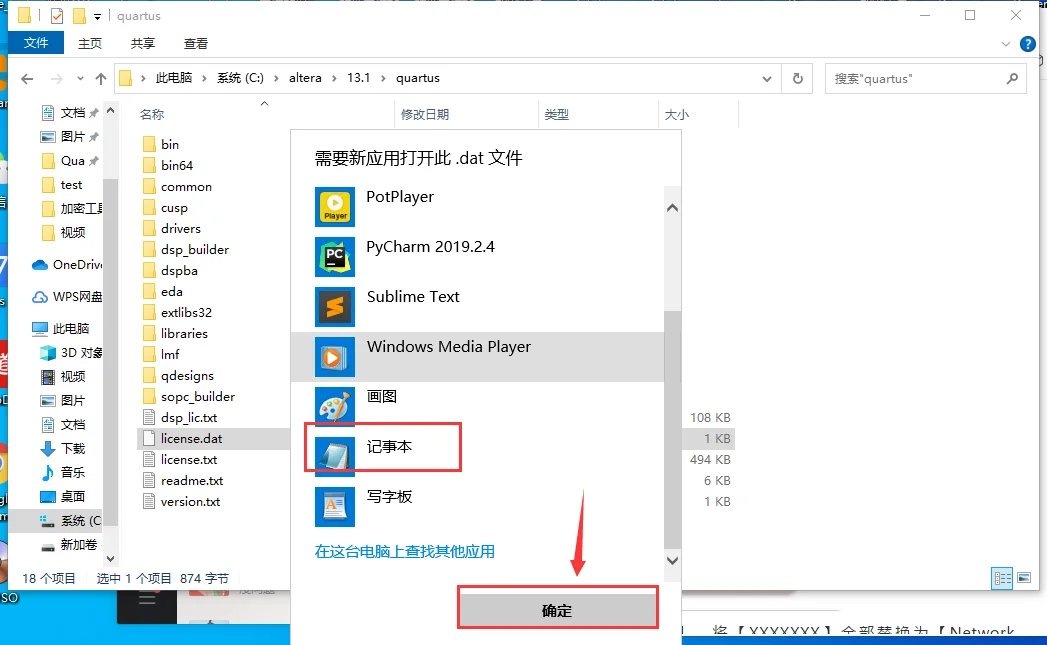Open 下载 downloads in the sidebar
The width and height of the screenshot is (1047, 645).
pyautogui.click(x=63, y=448)
